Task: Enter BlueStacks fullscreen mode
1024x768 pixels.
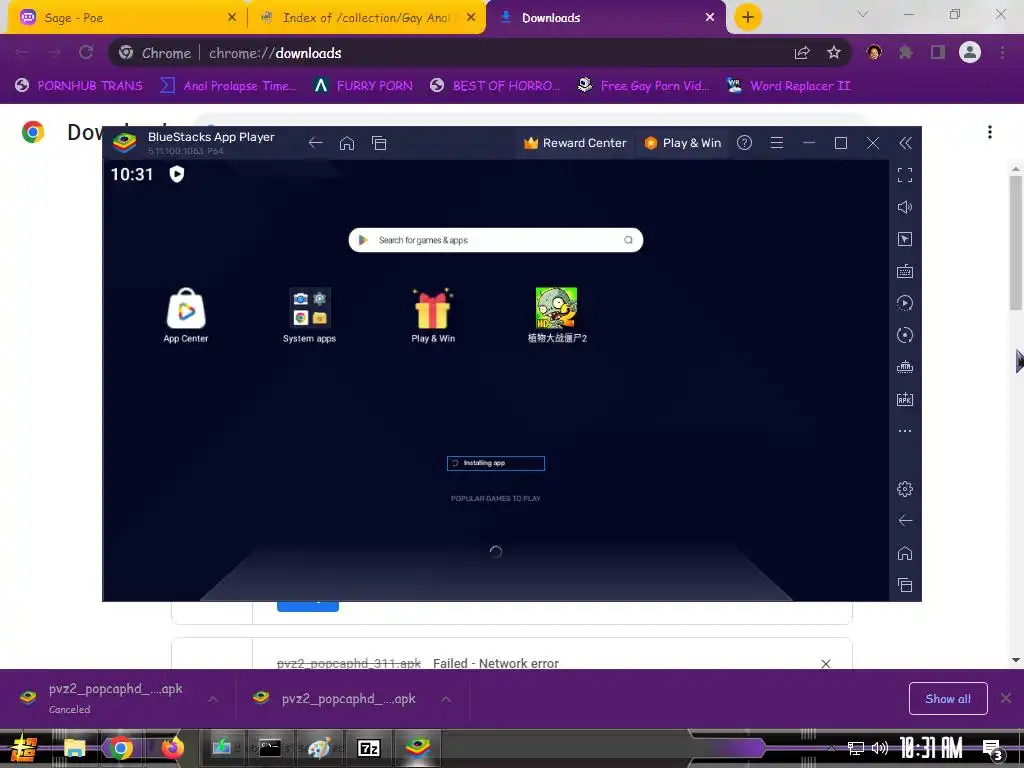Action: tap(904, 175)
